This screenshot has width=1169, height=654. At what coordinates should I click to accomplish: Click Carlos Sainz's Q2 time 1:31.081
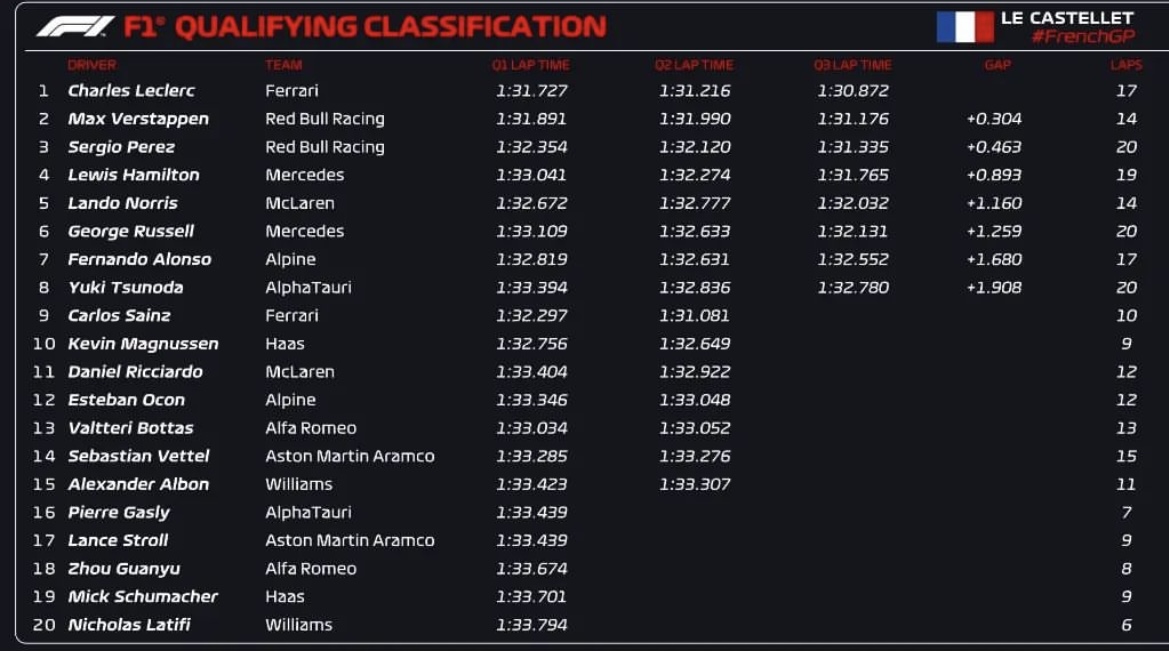coord(694,315)
